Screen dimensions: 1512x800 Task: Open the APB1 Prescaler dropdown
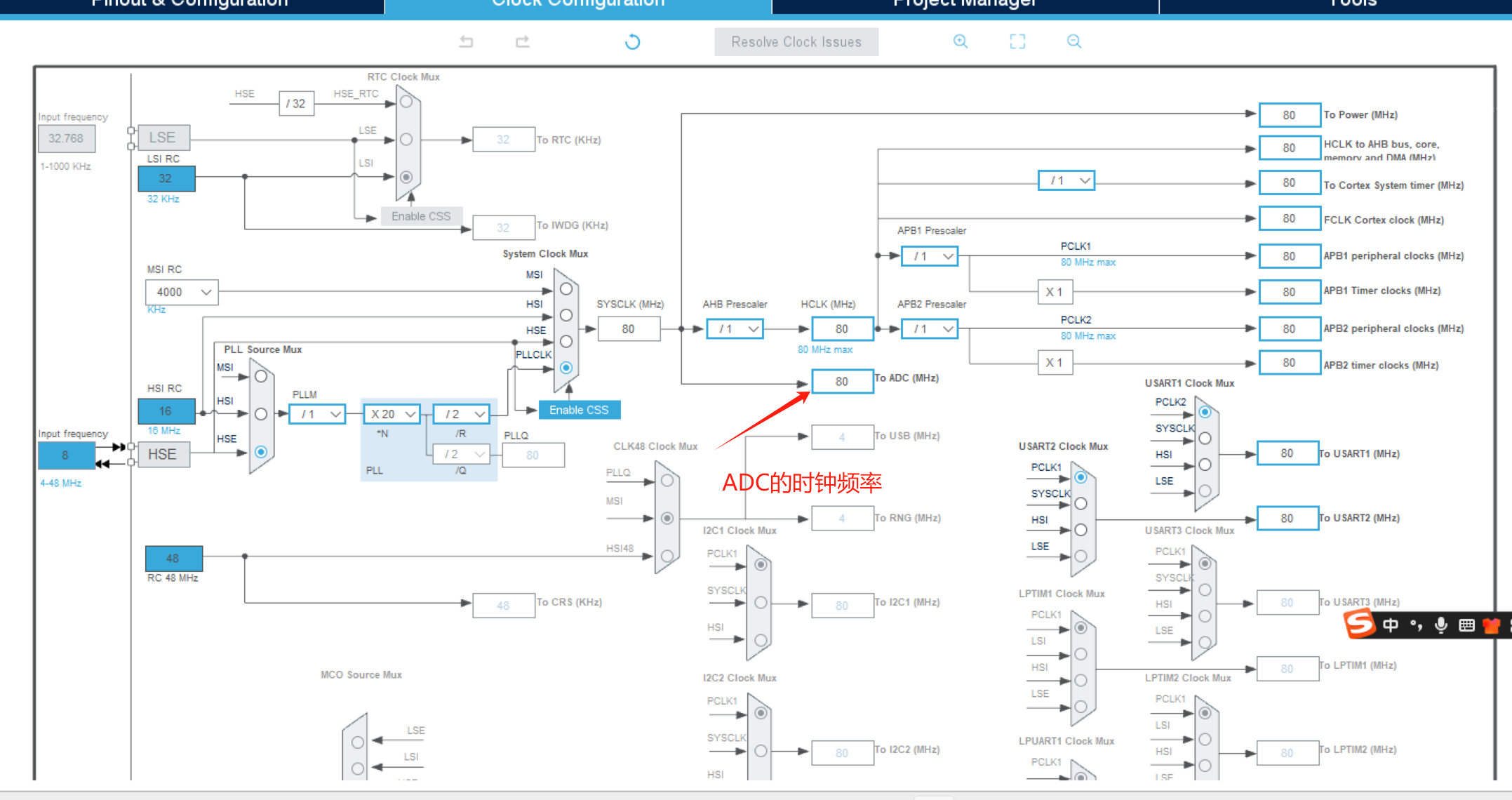929,255
